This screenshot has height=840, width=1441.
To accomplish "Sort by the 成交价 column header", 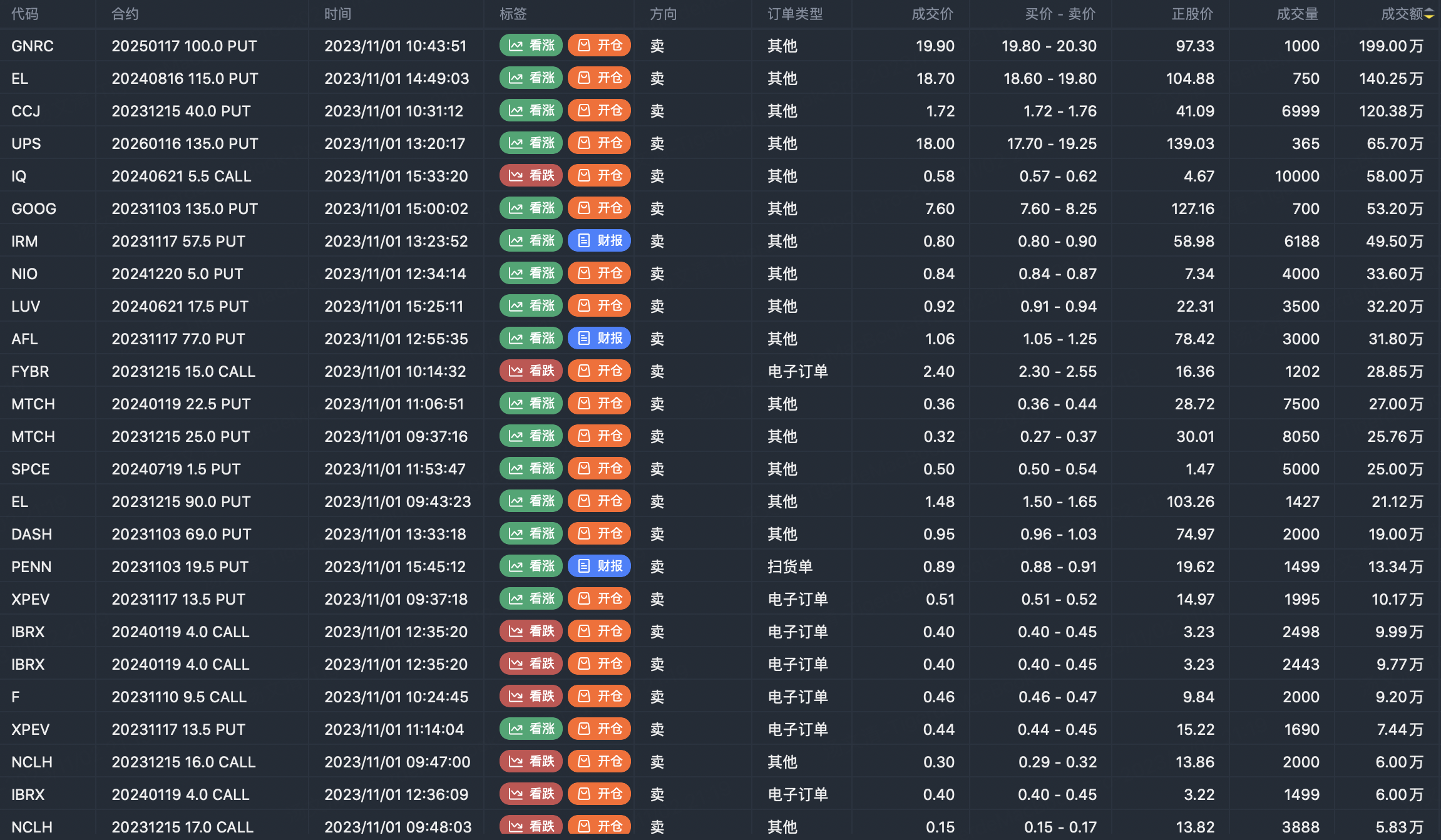I will [x=933, y=14].
